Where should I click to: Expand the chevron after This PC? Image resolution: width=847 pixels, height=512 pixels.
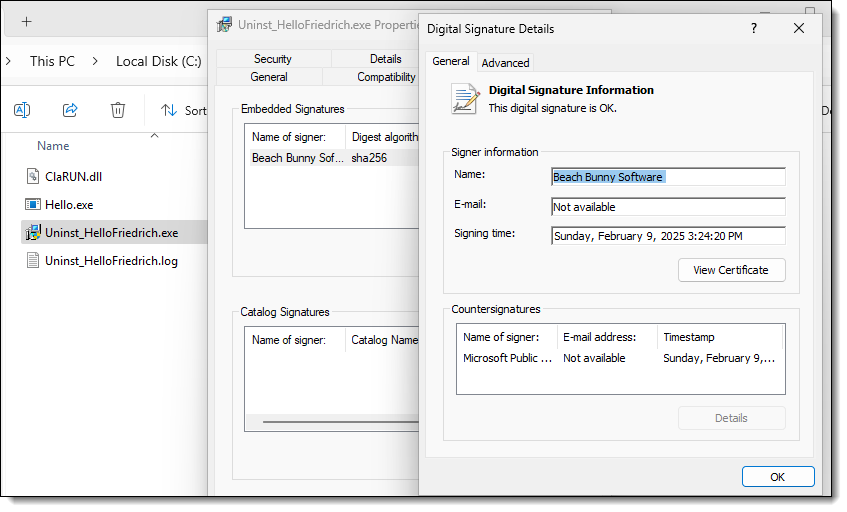pos(95,61)
